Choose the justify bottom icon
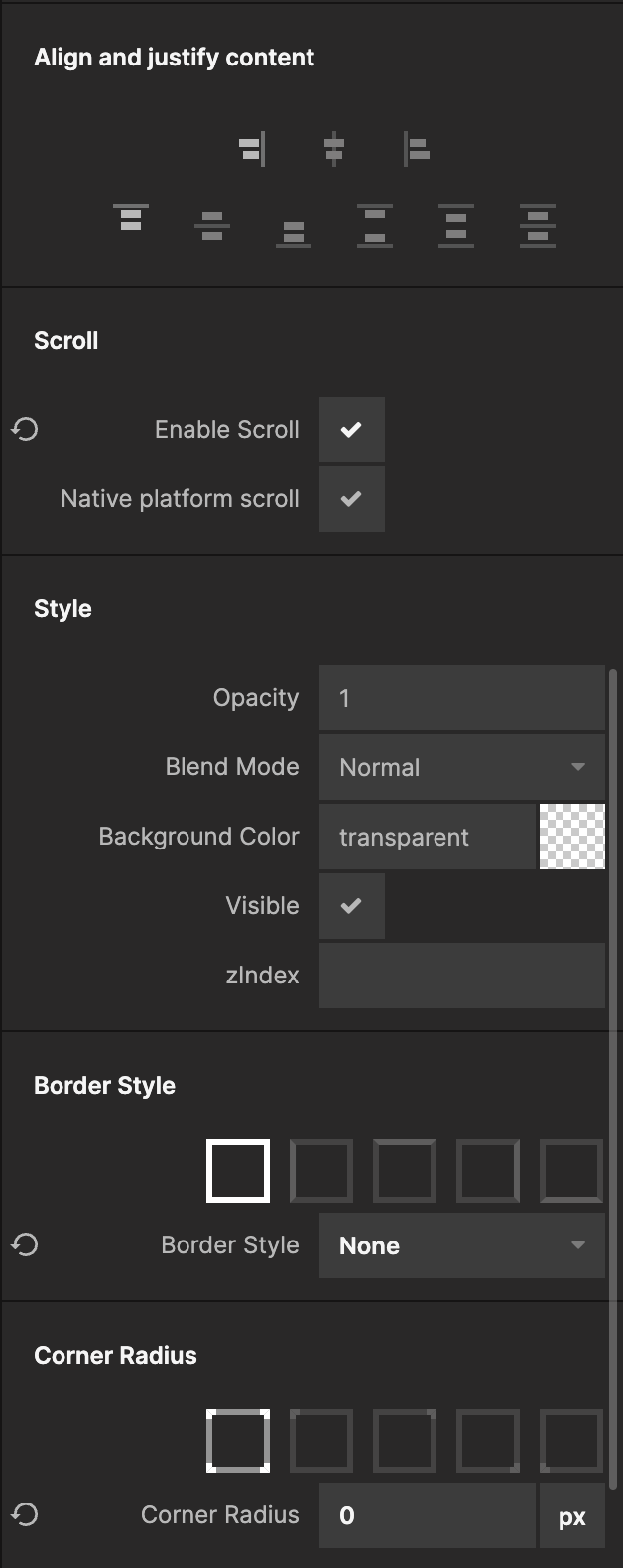The width and height of the screenshot is (623, 1568). click(x=294, y=233)
